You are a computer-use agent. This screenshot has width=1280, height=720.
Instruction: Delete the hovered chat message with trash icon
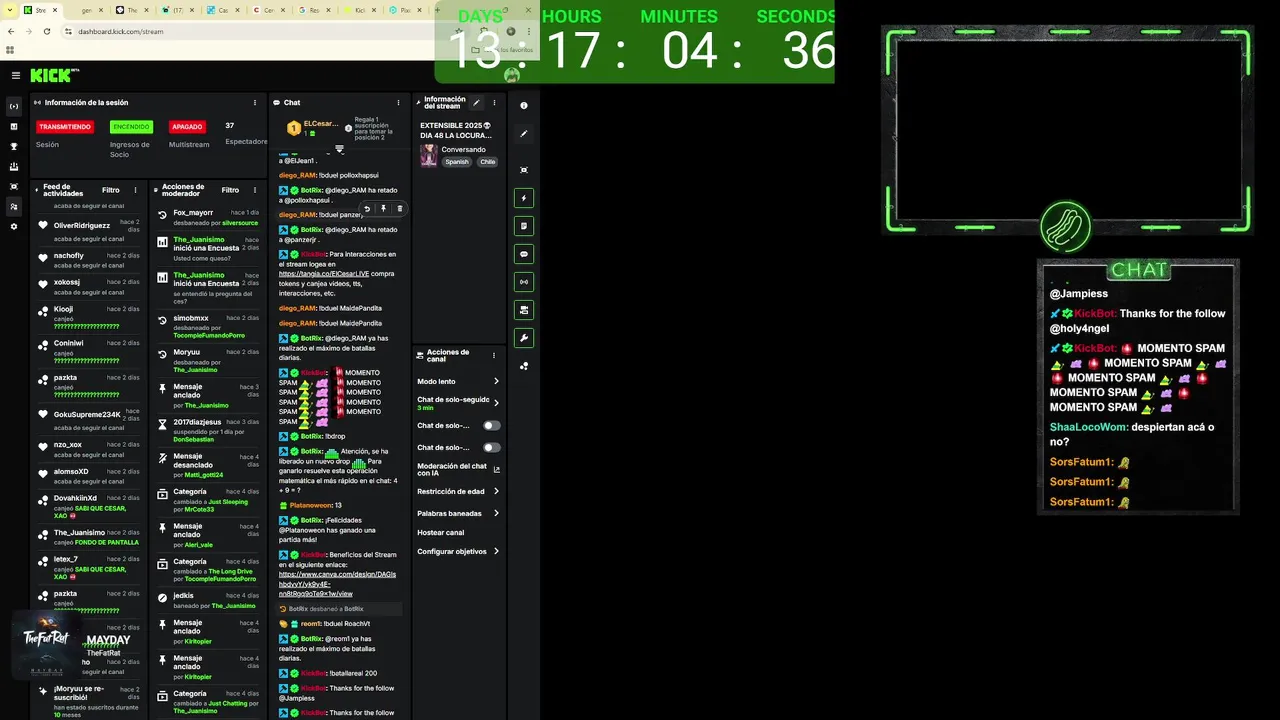tap(399, 209)
